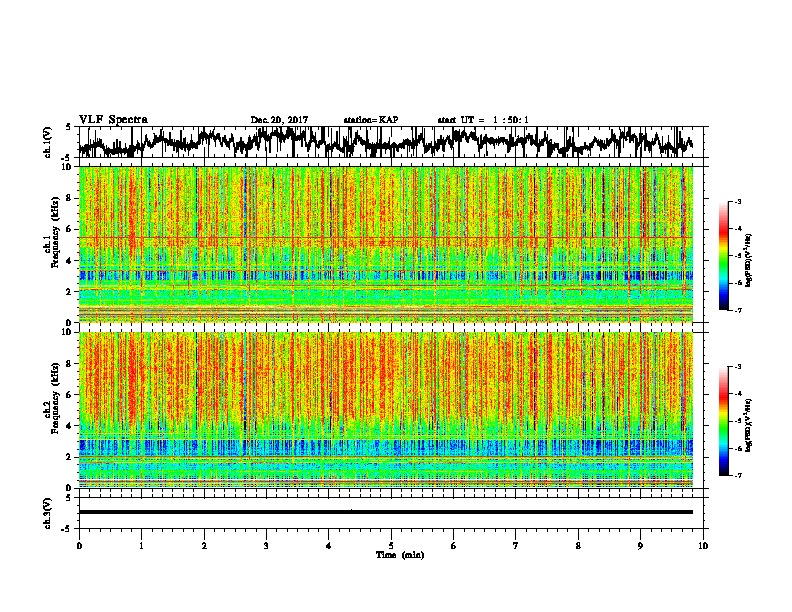Click time axis tick label '0'

coord(79,546)
